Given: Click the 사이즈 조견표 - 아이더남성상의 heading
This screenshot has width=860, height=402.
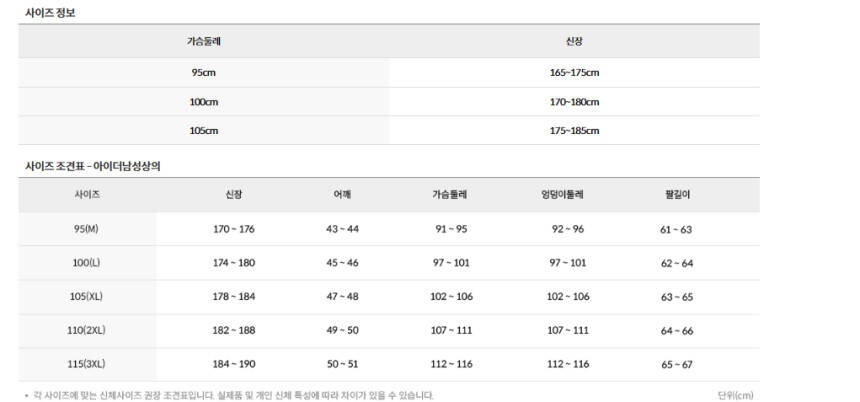Looking at the screenshot, I should (x=93, y=166).
